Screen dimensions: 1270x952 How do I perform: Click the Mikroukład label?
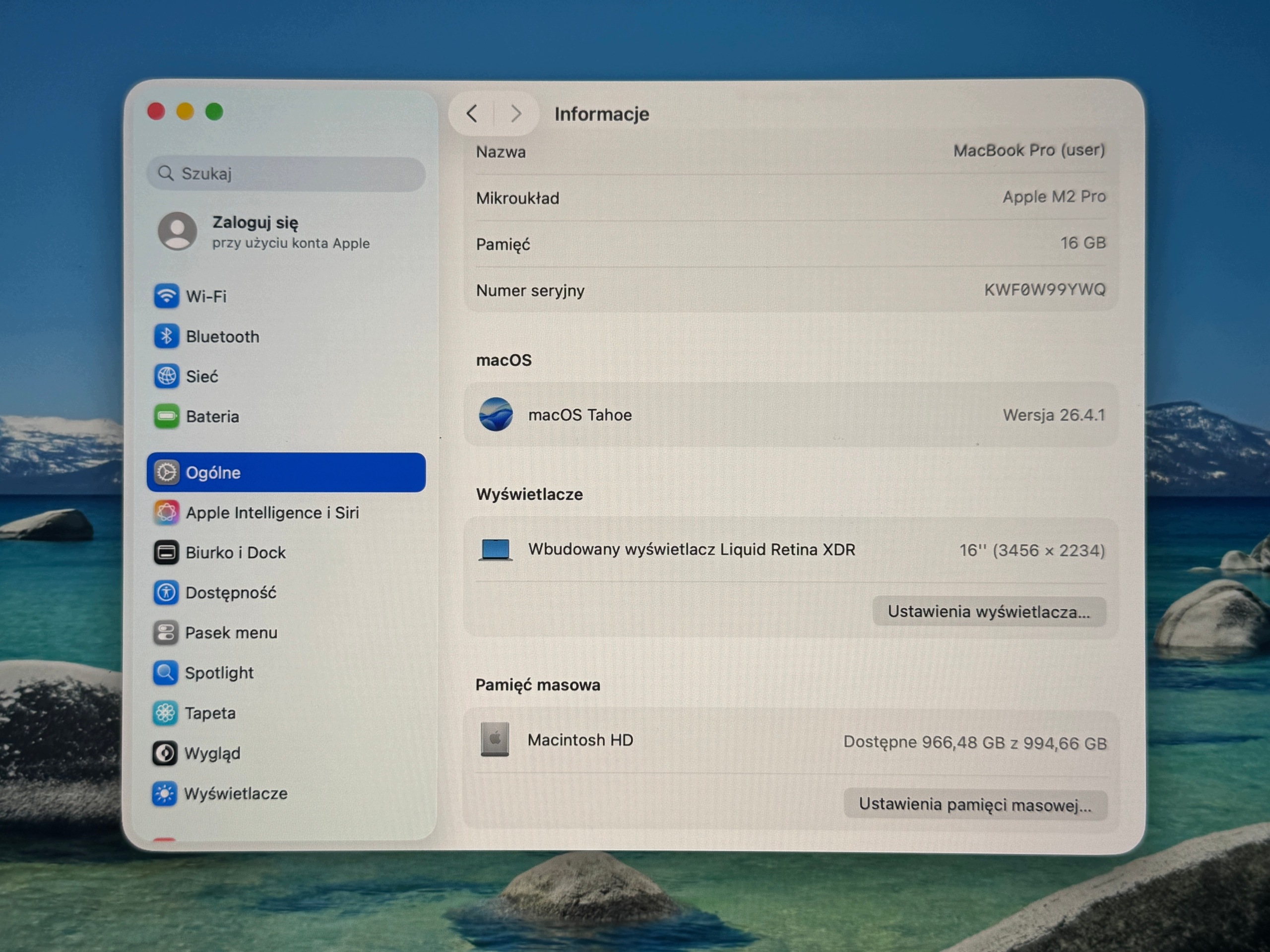517,198
